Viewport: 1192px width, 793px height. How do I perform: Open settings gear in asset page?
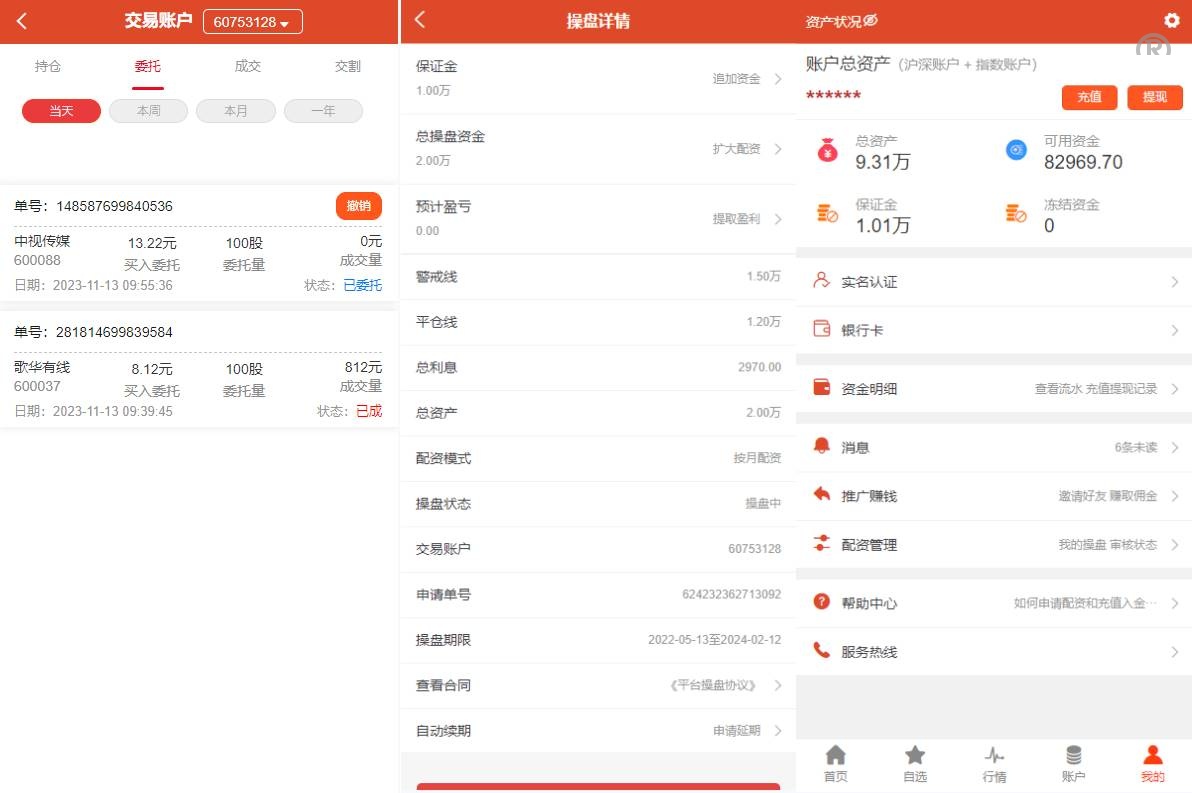click(1172, 21)
